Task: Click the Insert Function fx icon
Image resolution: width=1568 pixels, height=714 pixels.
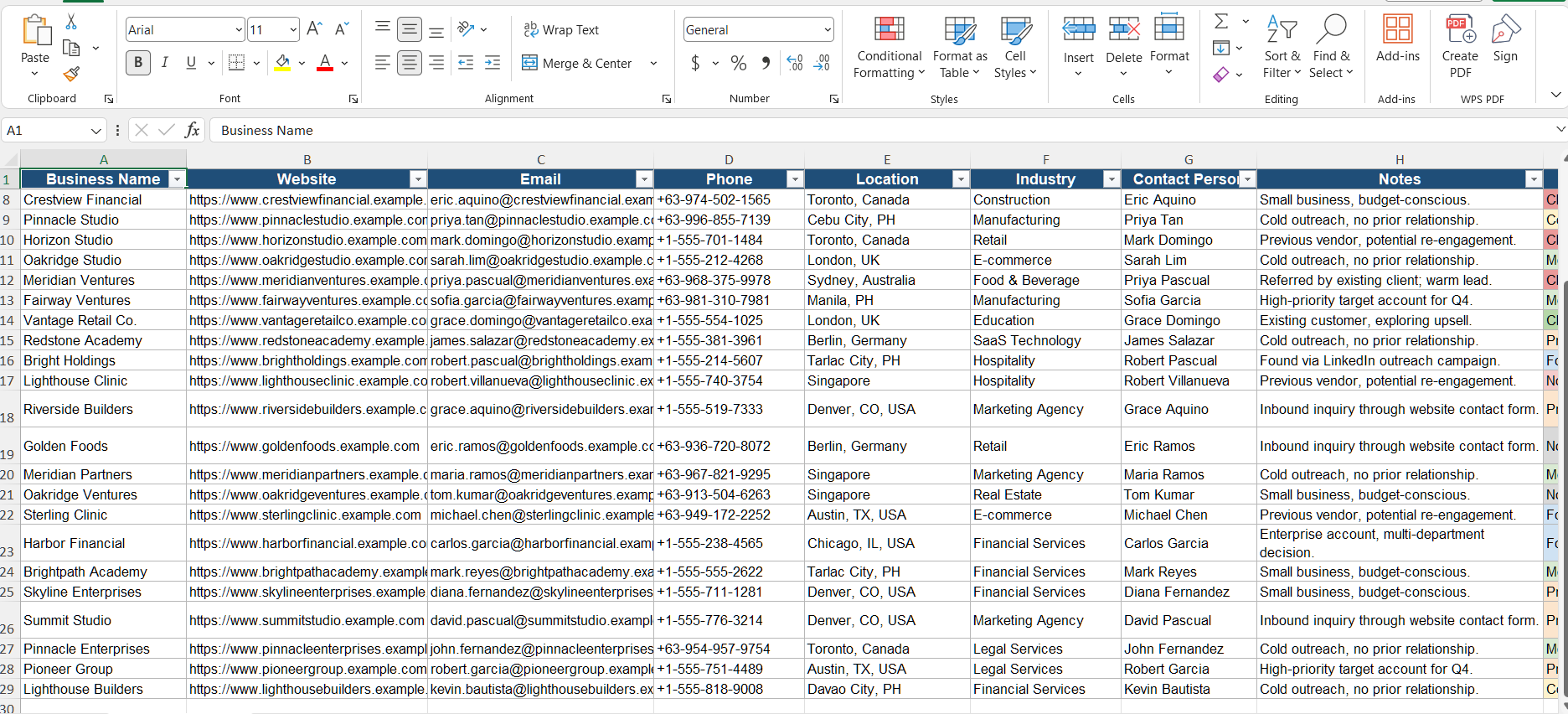Action: pos(192,130)
